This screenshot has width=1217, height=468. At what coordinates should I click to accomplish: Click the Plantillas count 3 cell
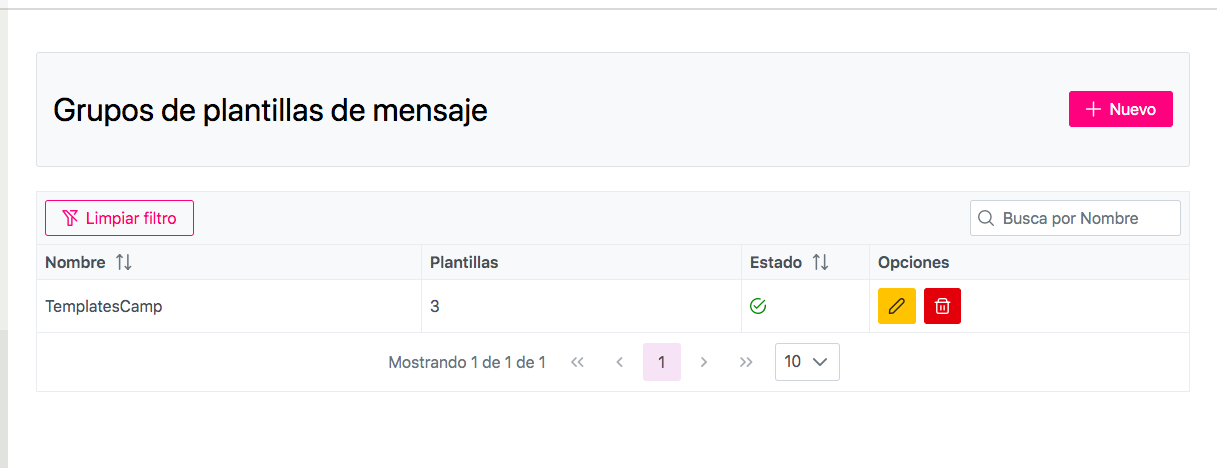[435, 307]
